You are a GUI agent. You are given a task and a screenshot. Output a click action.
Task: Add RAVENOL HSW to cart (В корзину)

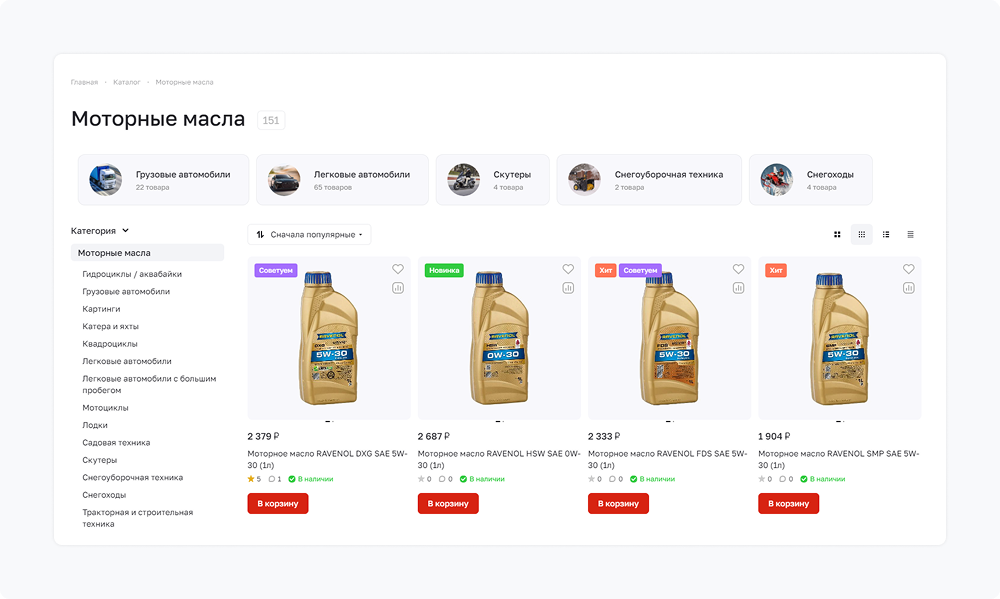tap(448, 503)
